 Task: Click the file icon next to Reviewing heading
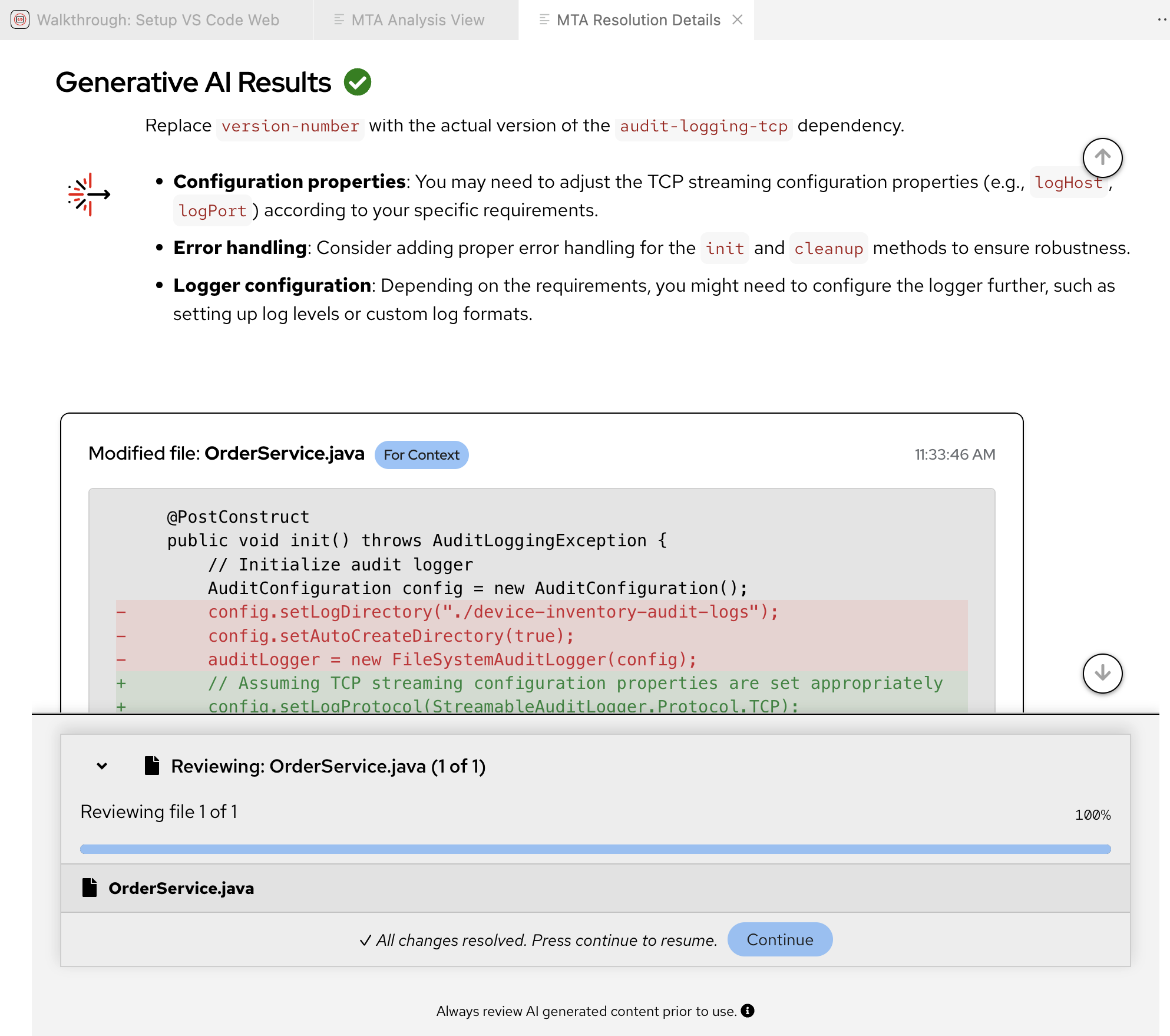[152, 766]
